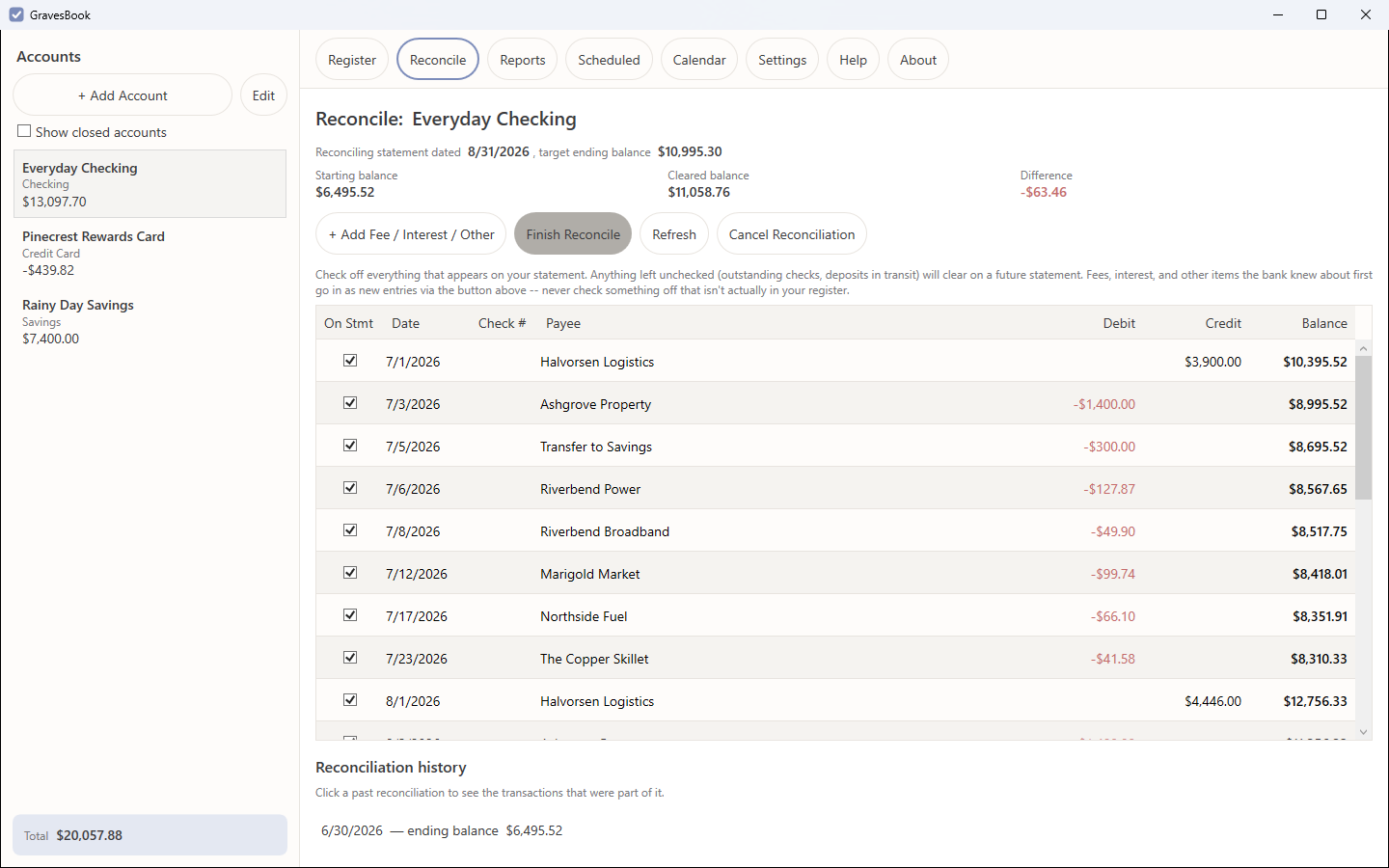Open the Settings tab
Viewport: 1389px width, 868px height.
[782, 60]
